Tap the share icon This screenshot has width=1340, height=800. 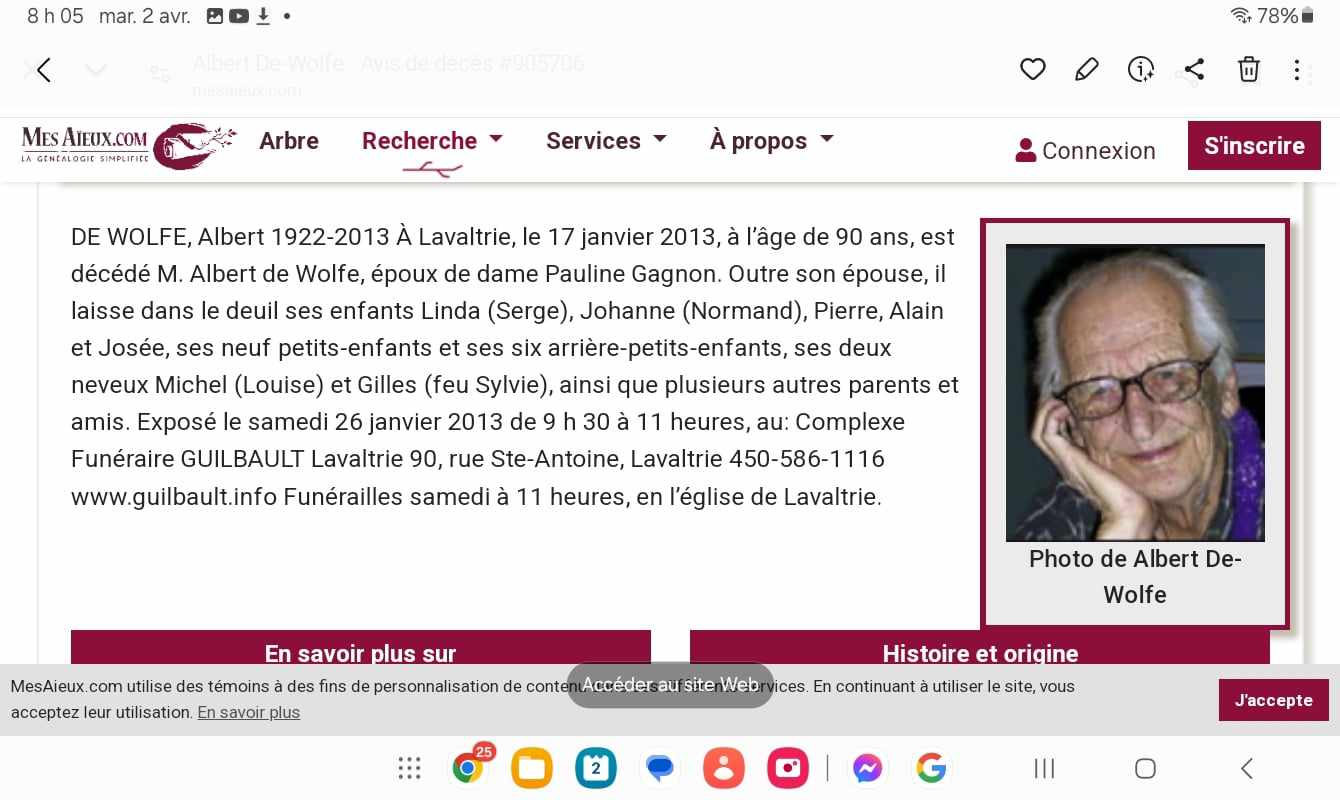(1194, 69)
